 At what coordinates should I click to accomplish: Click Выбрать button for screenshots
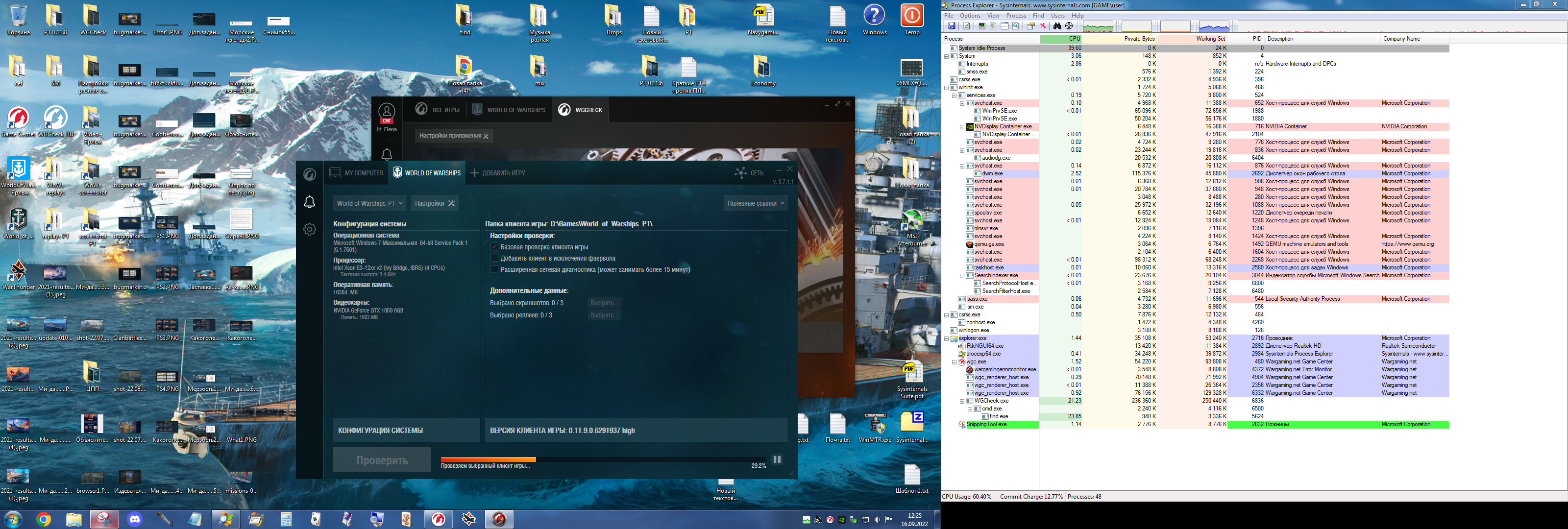(x=605, y=303)
